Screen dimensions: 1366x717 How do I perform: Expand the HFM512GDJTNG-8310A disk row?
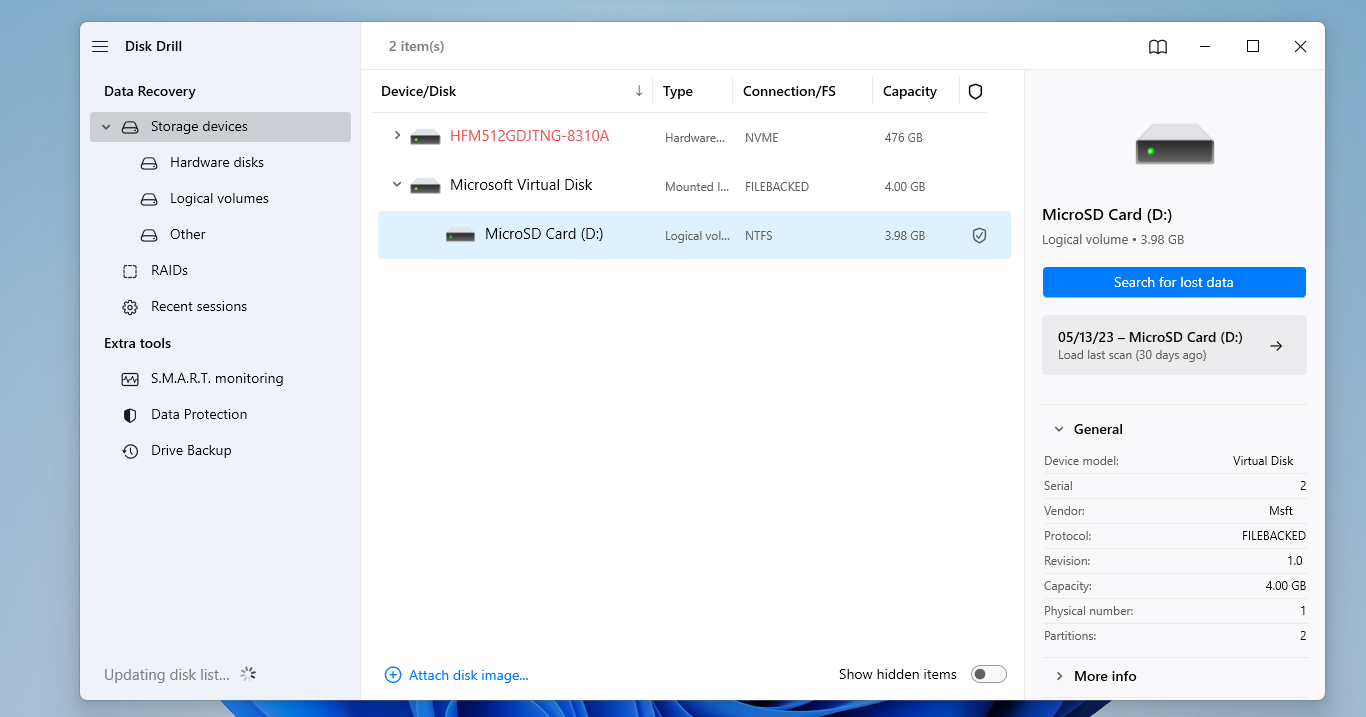click(x=397, y=135)
